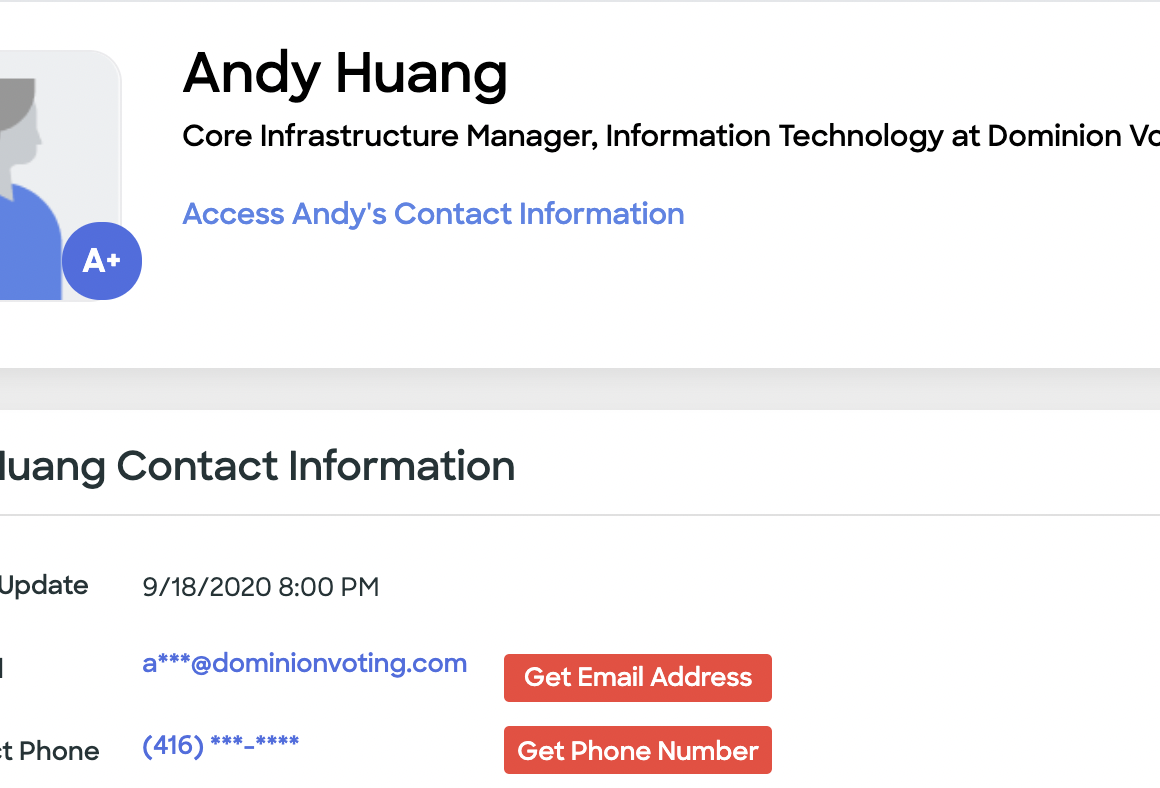Click the A+ badge on profile photo
1160x788 pixels.
pyautogui.click(x=102, y=261)
